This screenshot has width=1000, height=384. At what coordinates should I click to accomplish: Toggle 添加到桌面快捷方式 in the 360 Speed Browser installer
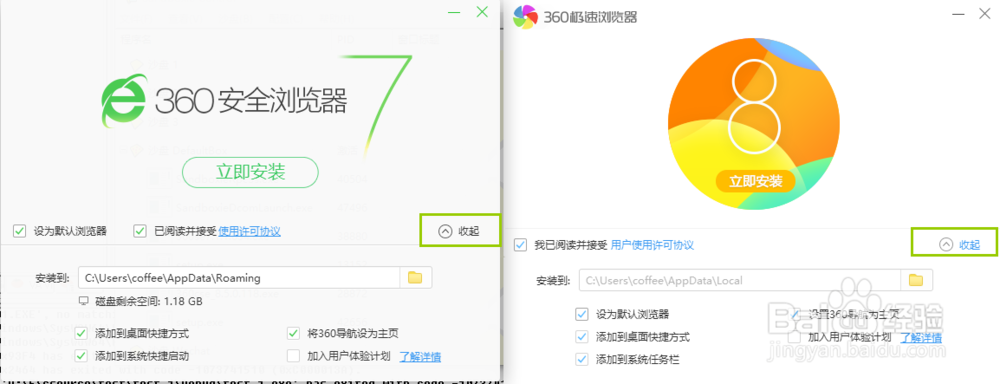(581, 336)
